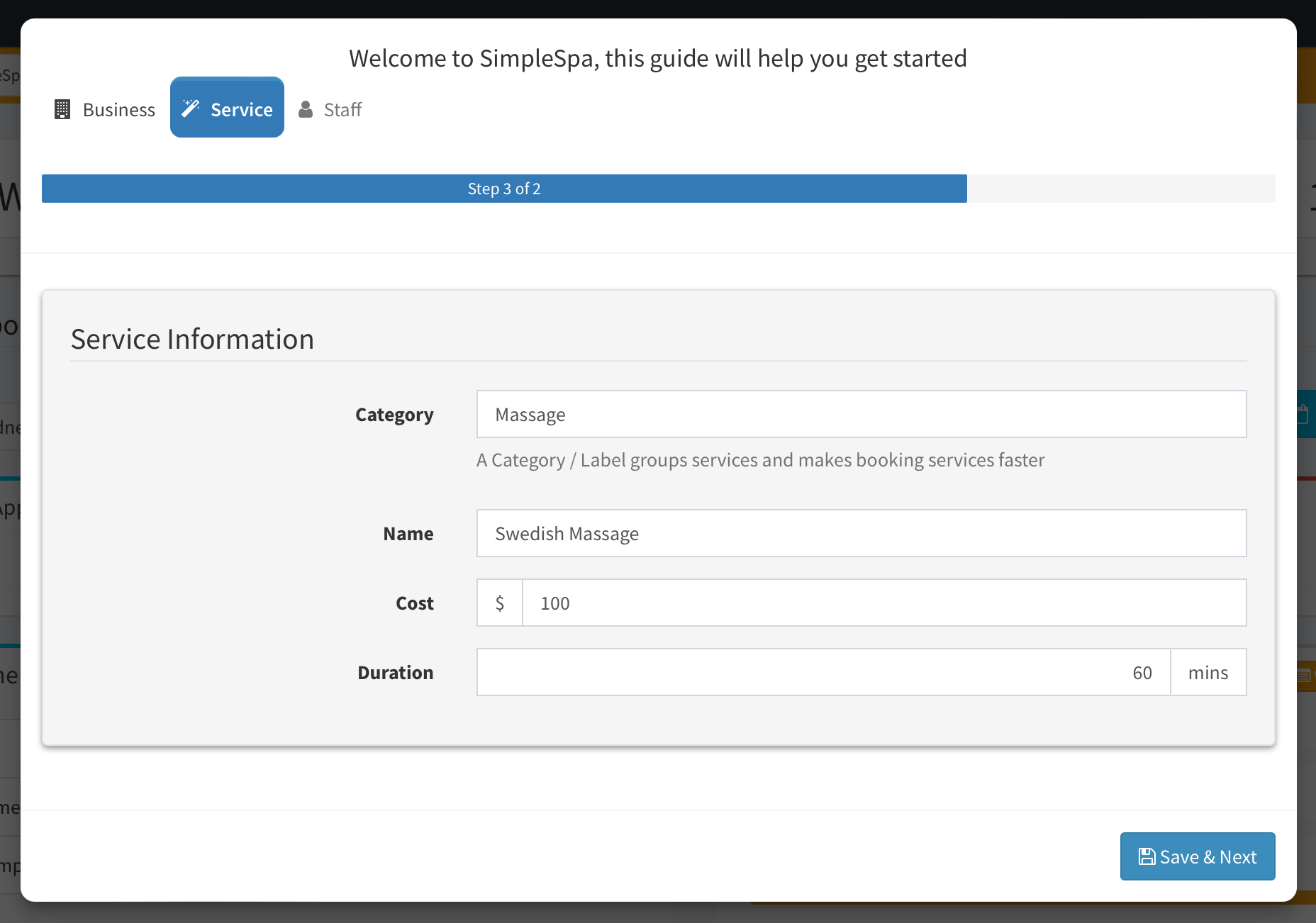Click the Service Information heading
Image resolution: width=1316 pixels, height=923 pixels.
[192, 339]
